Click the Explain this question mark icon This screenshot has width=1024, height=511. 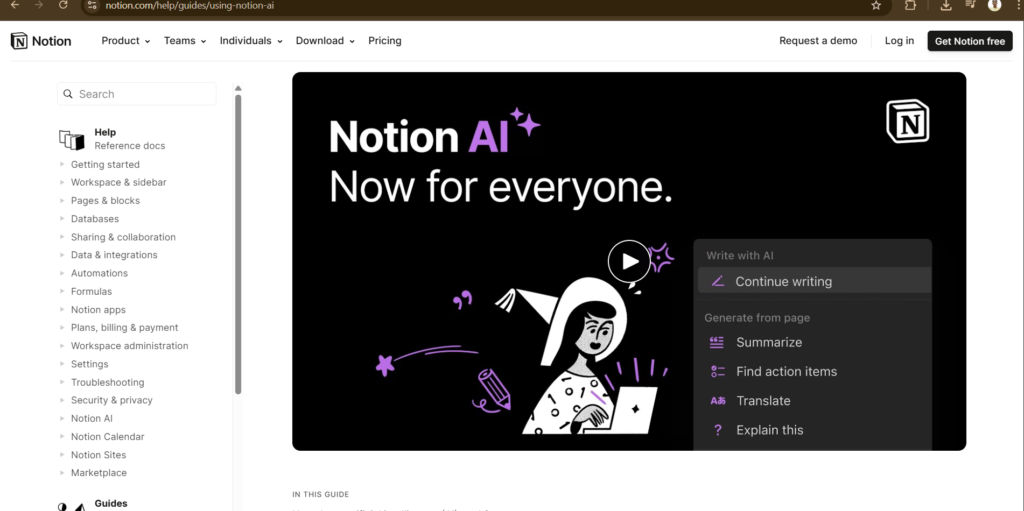tap(718, 430)
